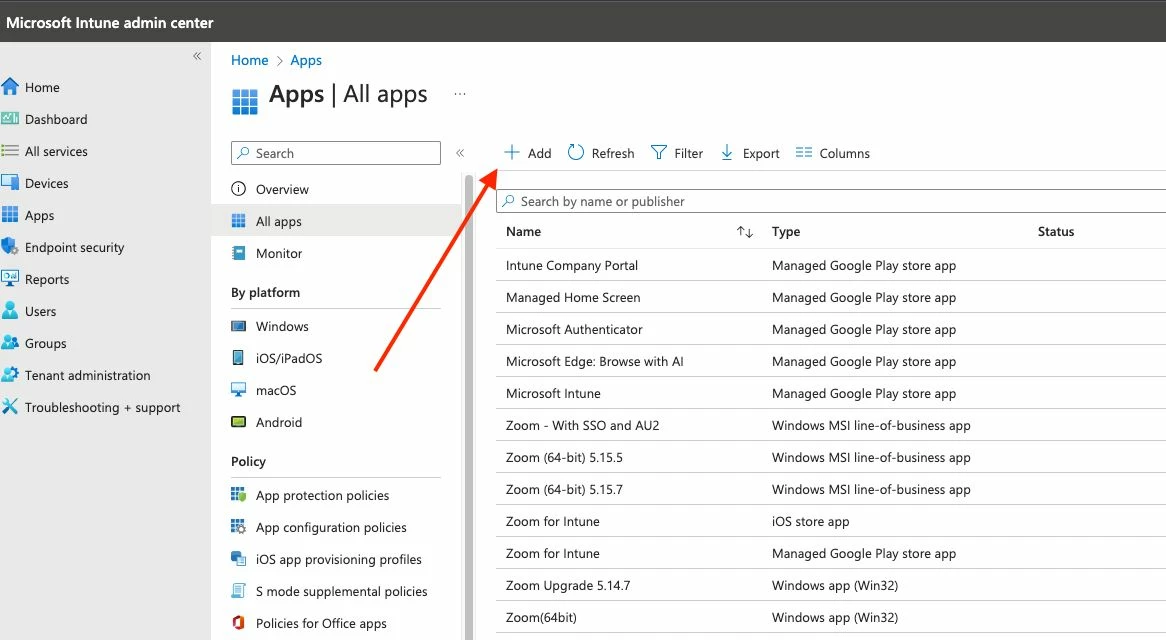
Task: Click the All apps grid icon in submenu
Action: tap(238, 221)
